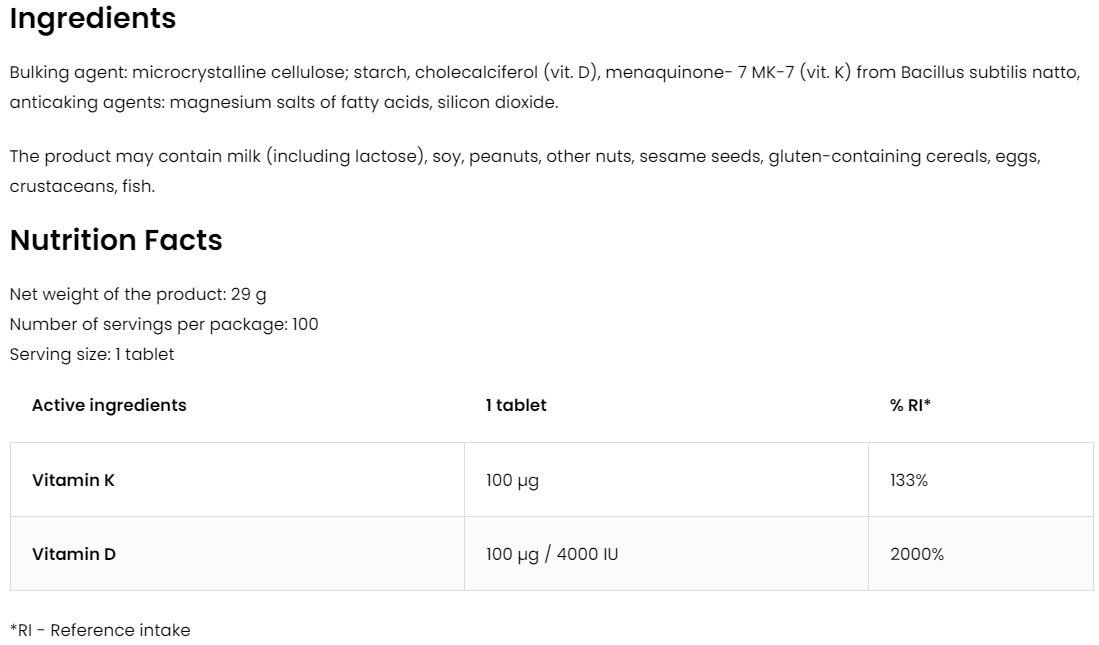Click the Vitamin K '100 µg' cell
1099x645 pixels.
[512, 480]
